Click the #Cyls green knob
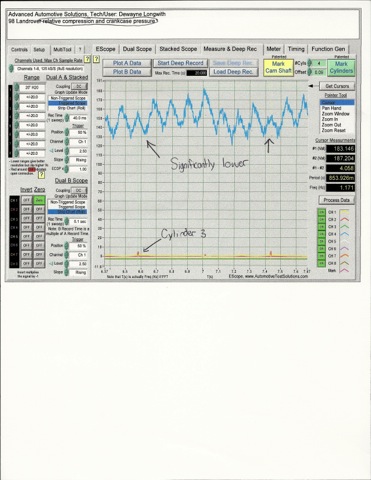371x480 pixels. tap(310, 63)
